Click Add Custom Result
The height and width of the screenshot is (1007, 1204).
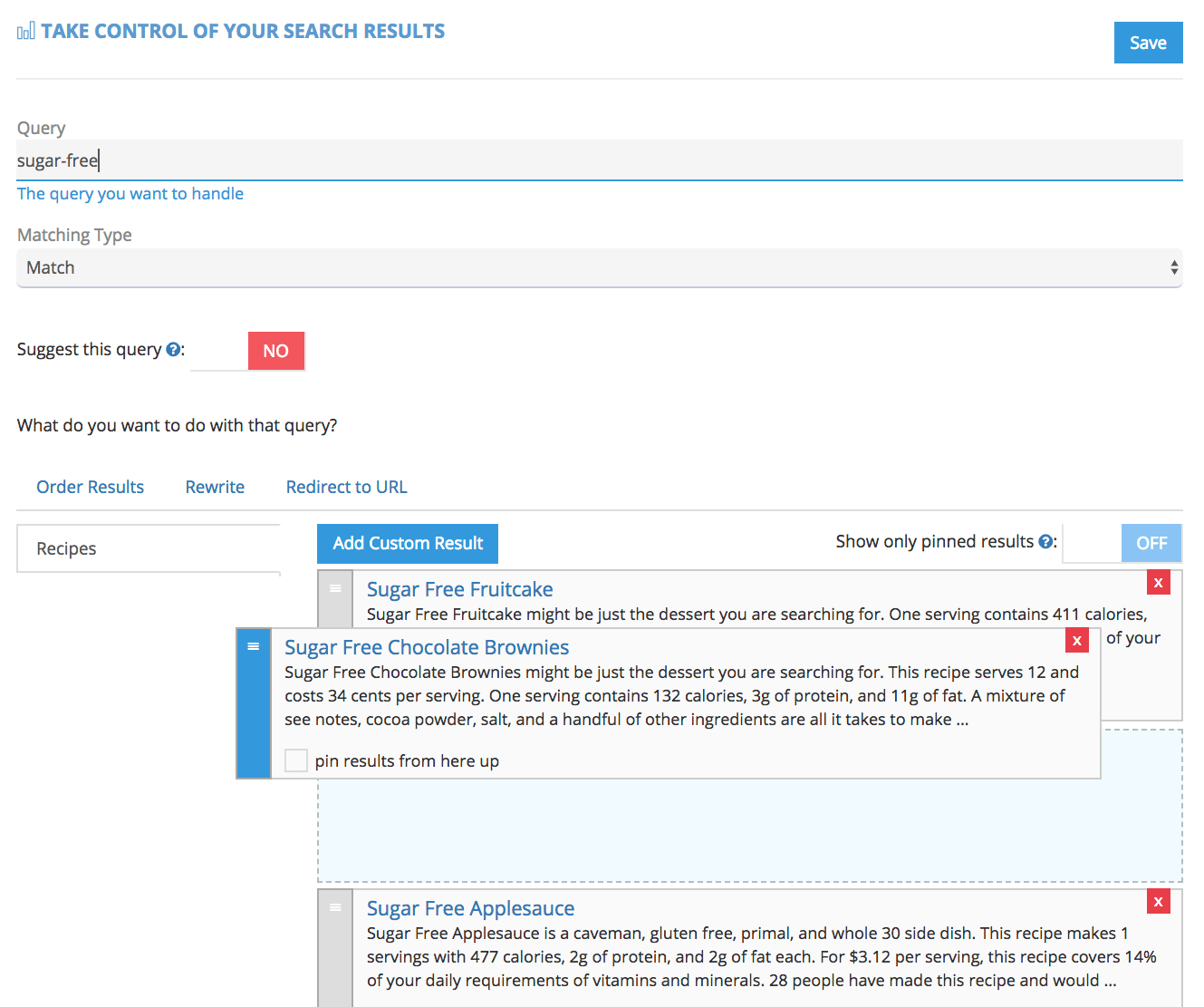[407, 543]
